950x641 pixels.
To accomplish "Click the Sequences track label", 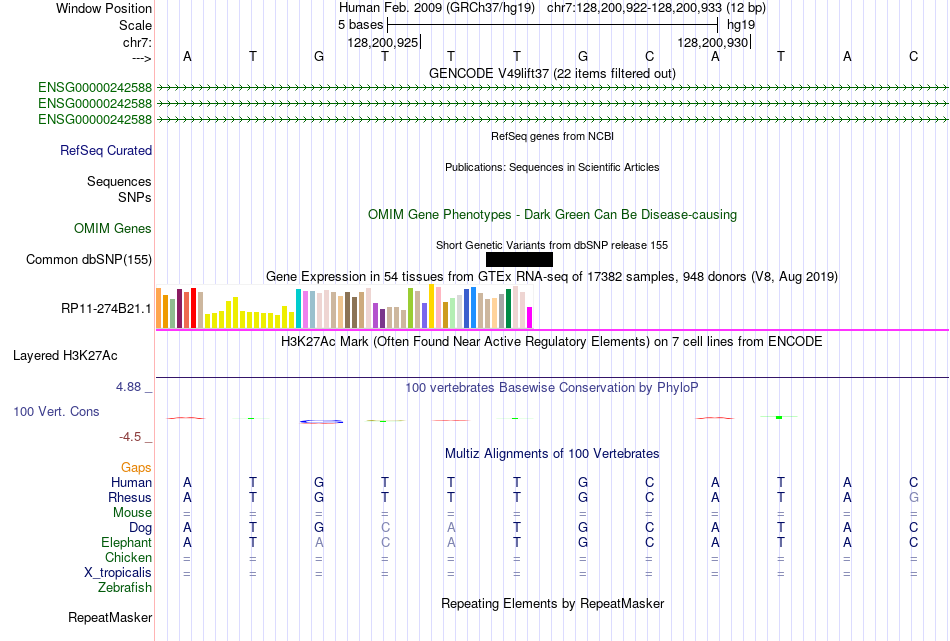I will [x=119, y=181].
